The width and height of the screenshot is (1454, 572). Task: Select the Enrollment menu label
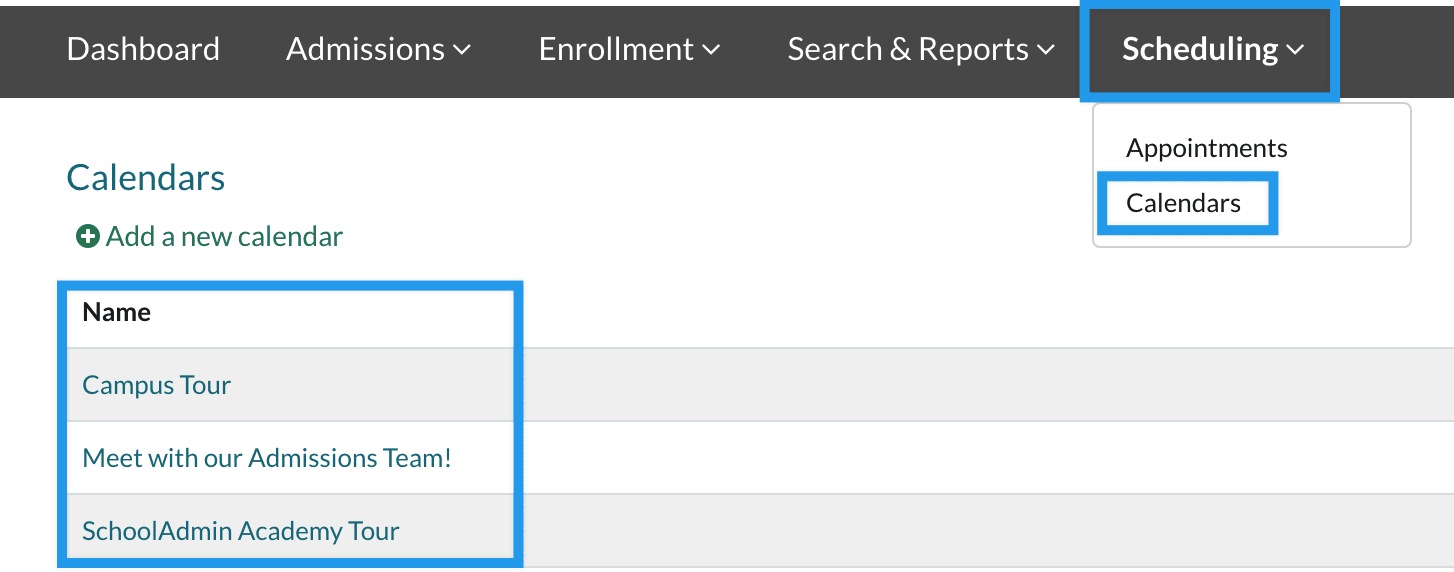point(616,49)
